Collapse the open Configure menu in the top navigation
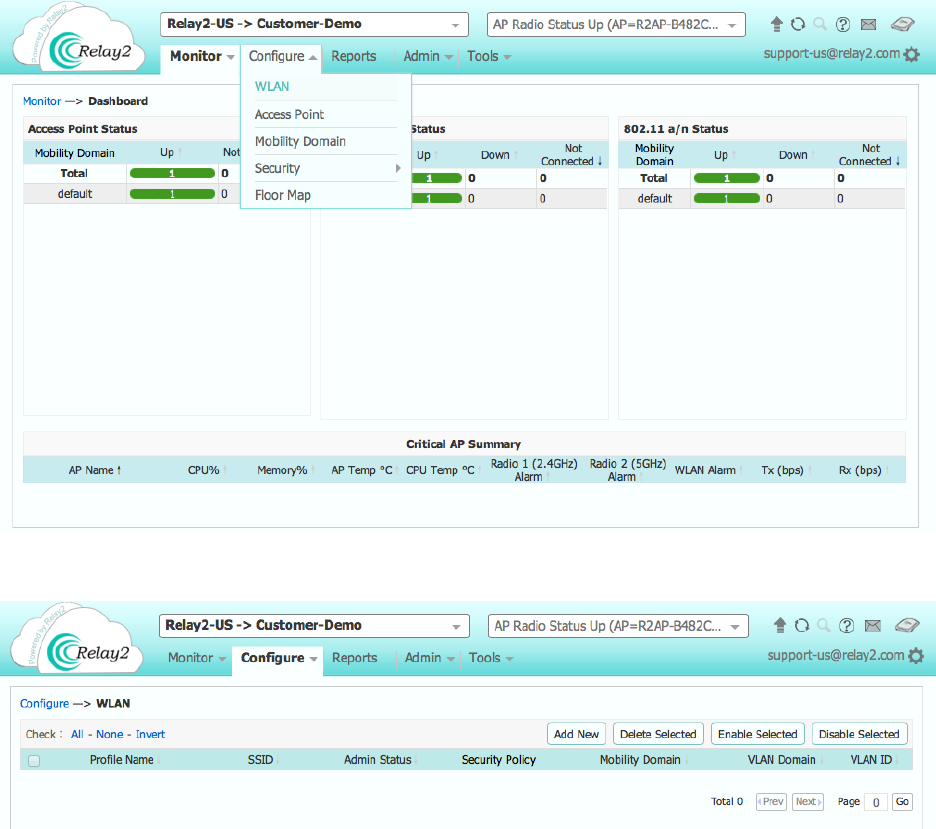 pos(282,57)
